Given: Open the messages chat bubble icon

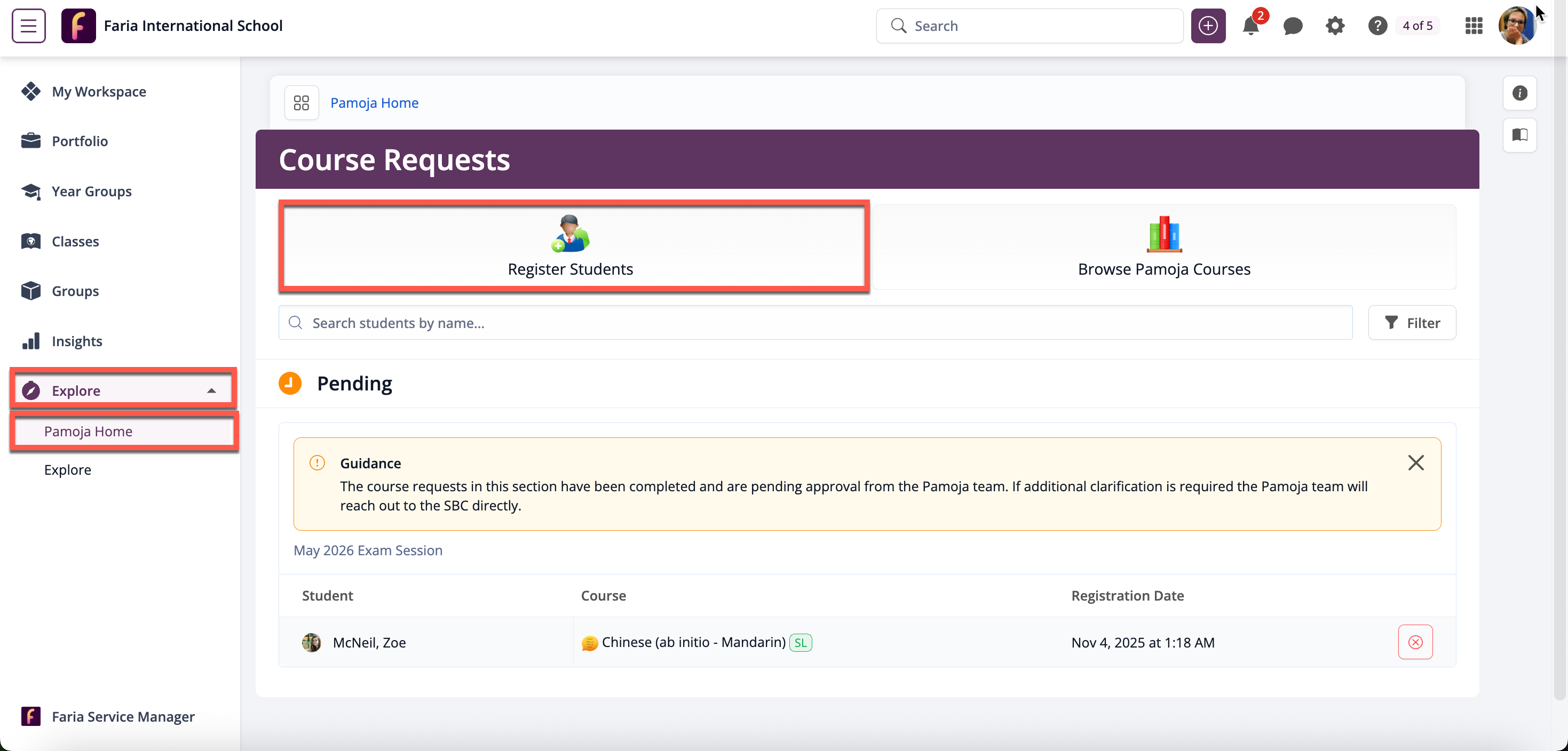Looking at the screenshot, I should pyautogui.click(x=1292, y=26).
